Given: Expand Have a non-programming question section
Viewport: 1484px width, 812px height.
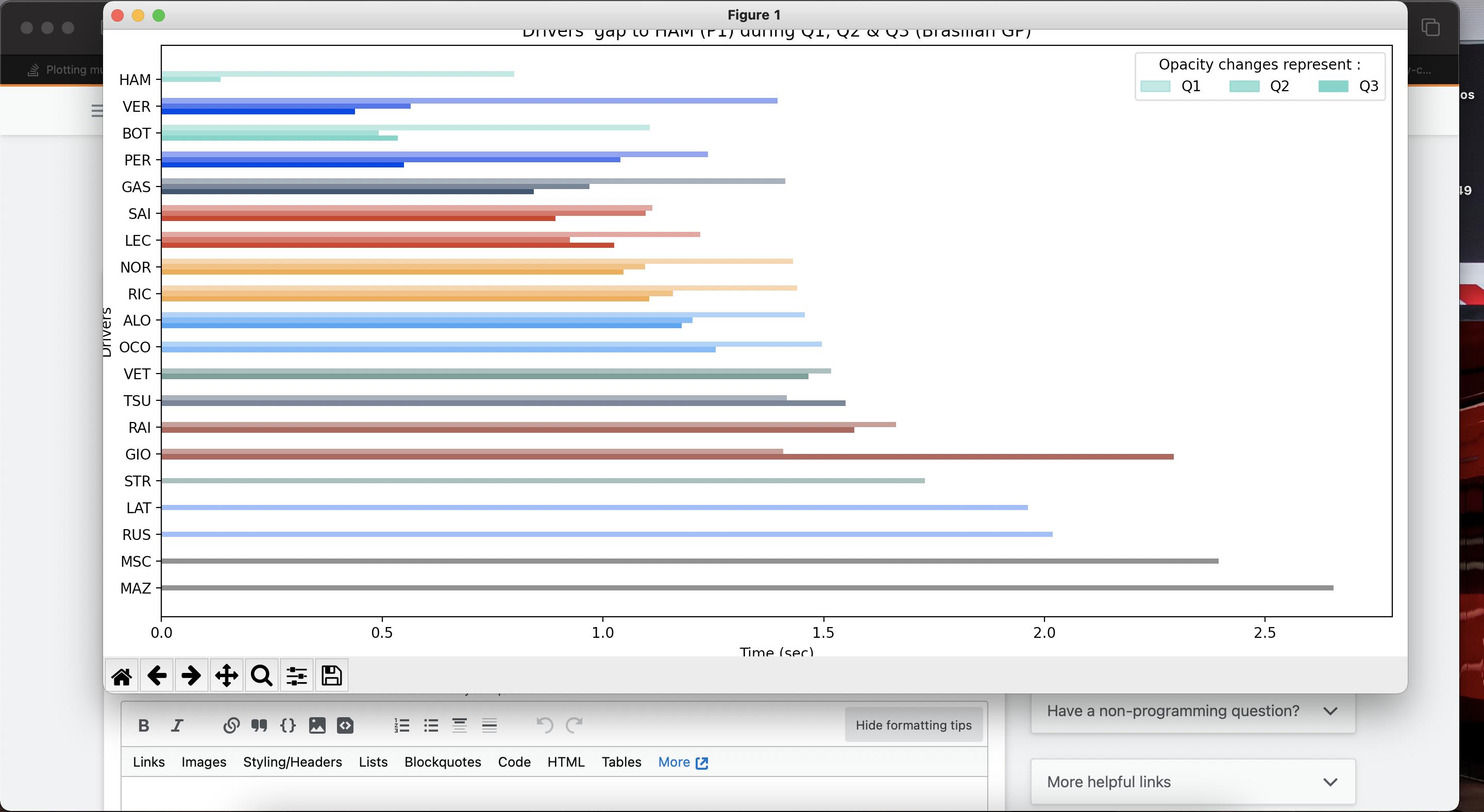Looking at the screenshot, I should (1192, 711).
